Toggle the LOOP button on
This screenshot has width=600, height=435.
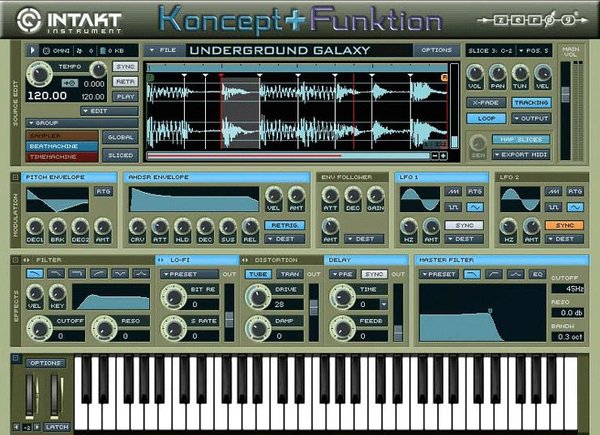[484, 117]
